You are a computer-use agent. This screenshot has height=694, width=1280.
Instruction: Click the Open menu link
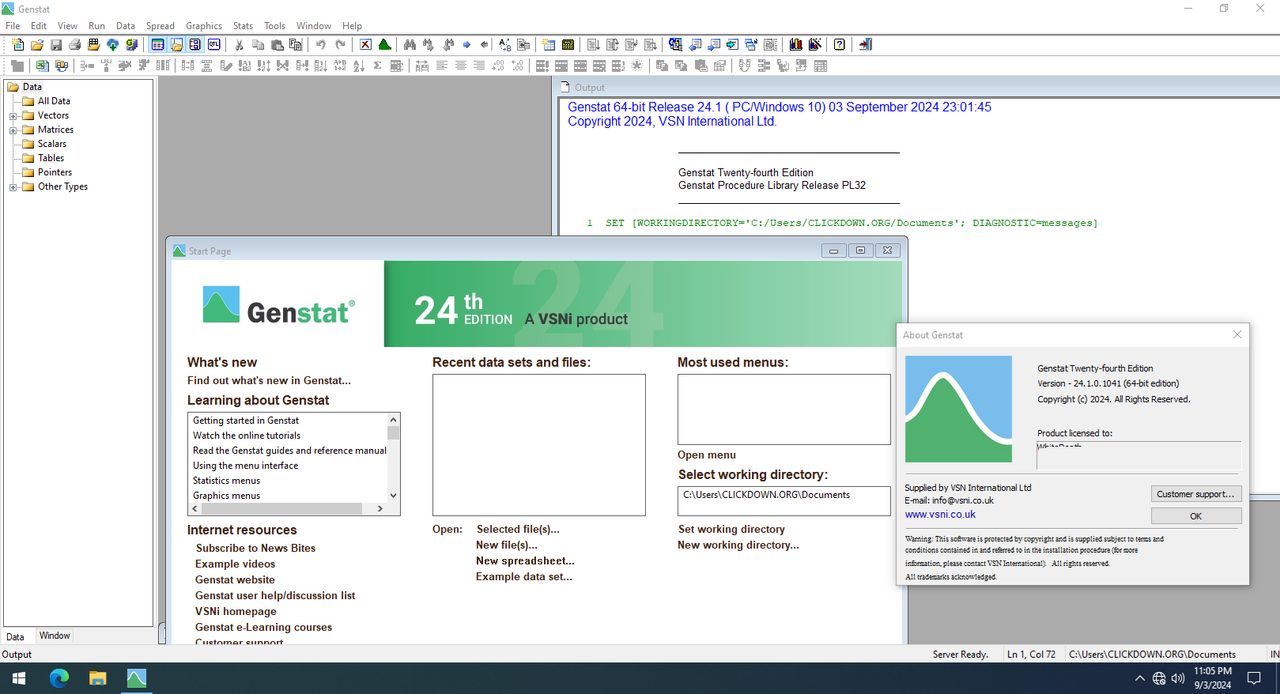point(707,455)
